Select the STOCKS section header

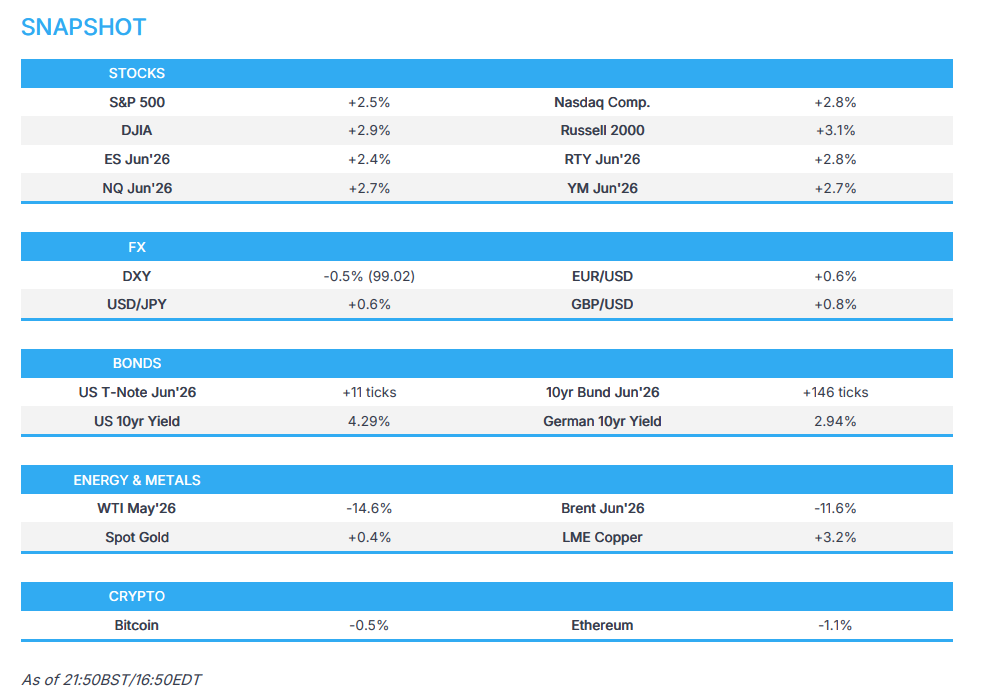137,73
